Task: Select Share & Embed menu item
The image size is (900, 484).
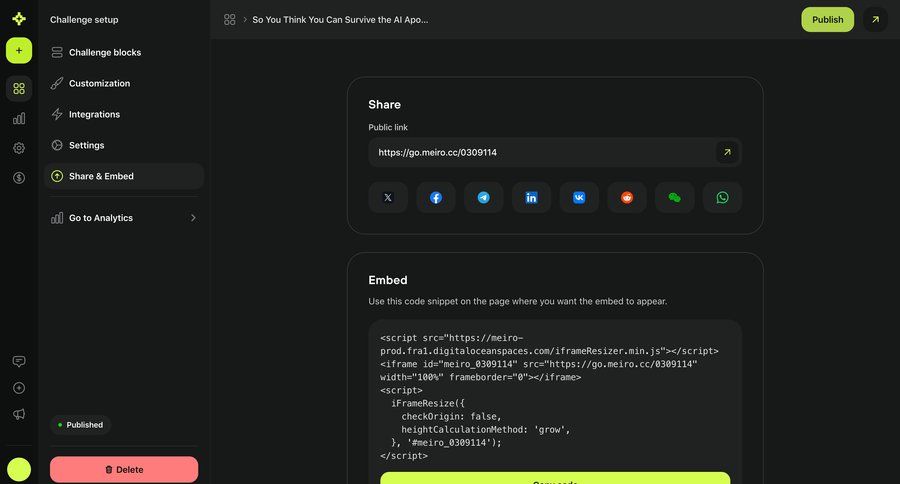Action: tap(124, 176)
